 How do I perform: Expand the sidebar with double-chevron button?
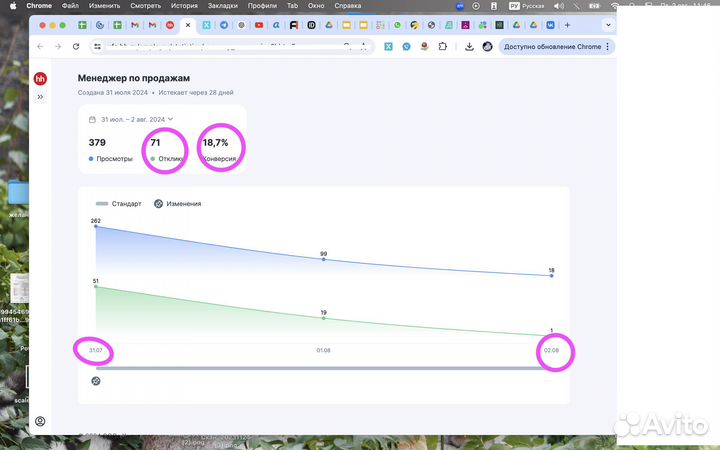tap(40, 97)
